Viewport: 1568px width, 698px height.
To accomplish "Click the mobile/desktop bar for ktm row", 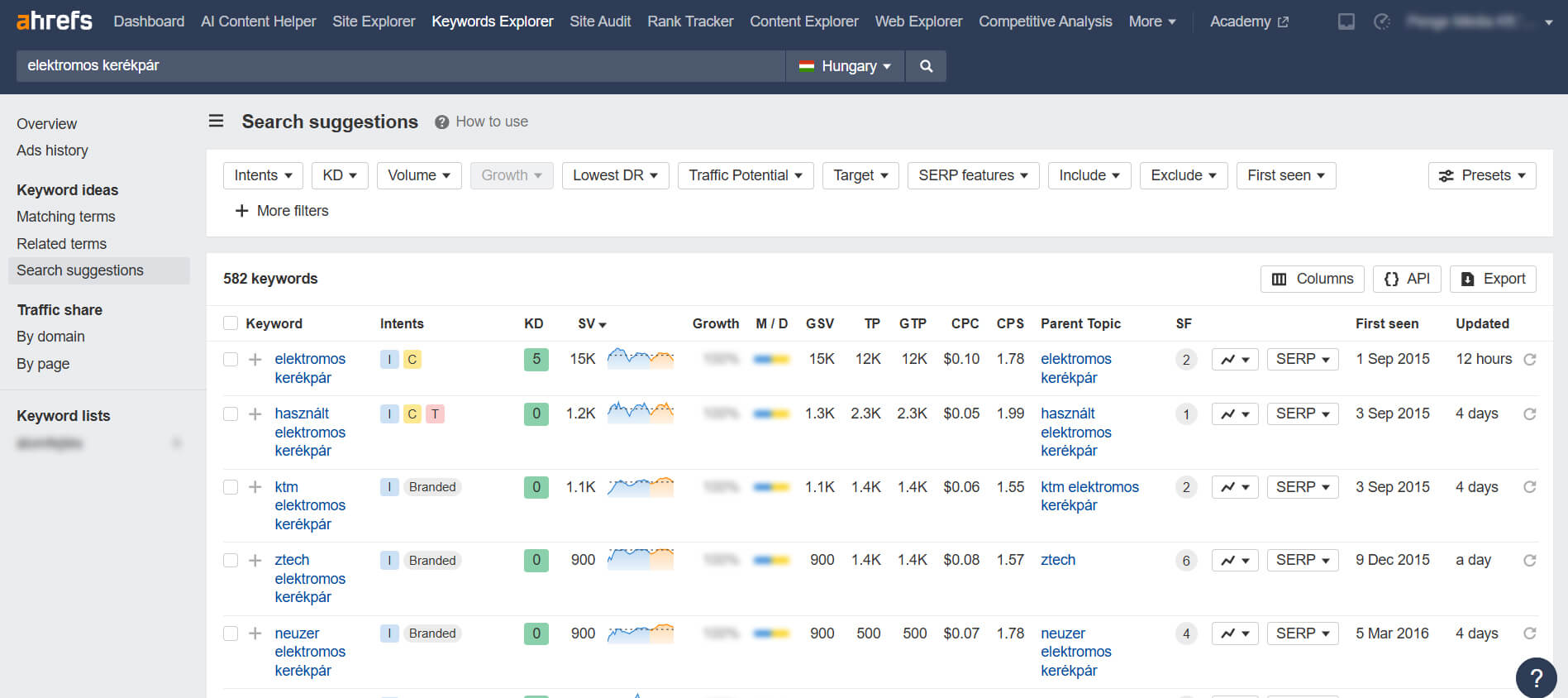I will point(772,487).
